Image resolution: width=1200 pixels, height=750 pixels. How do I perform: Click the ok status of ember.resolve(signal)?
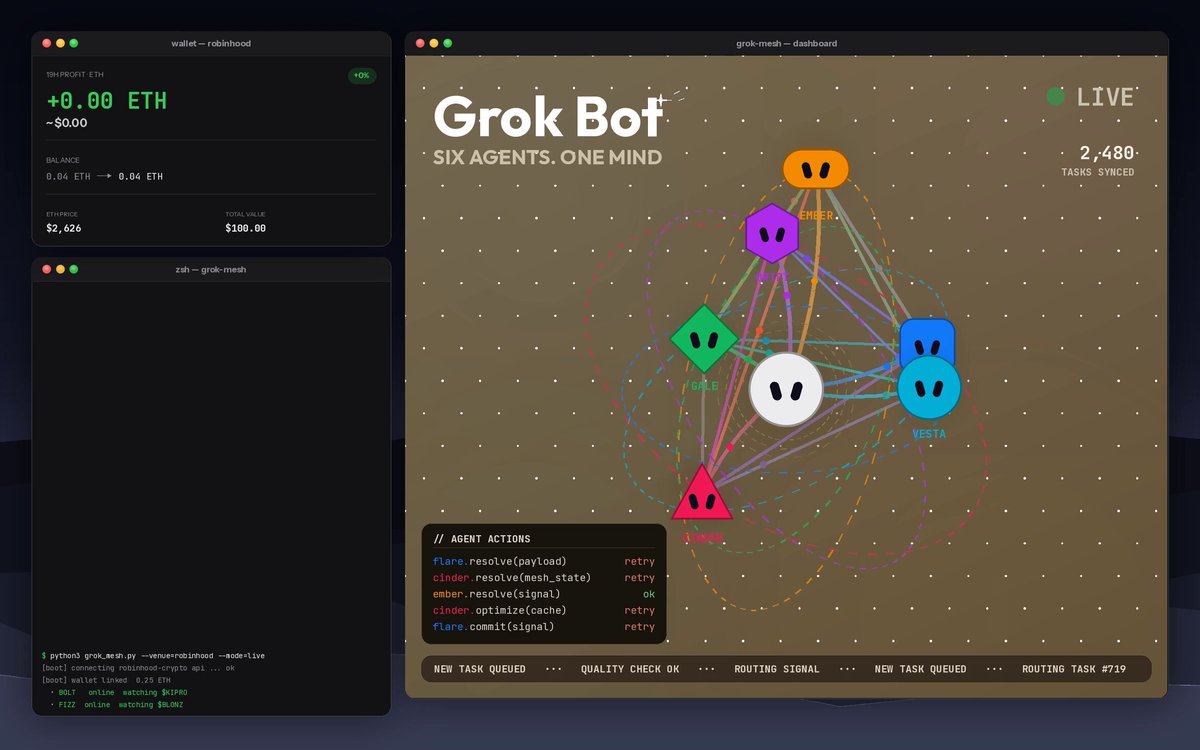click(x=649, y=594)
